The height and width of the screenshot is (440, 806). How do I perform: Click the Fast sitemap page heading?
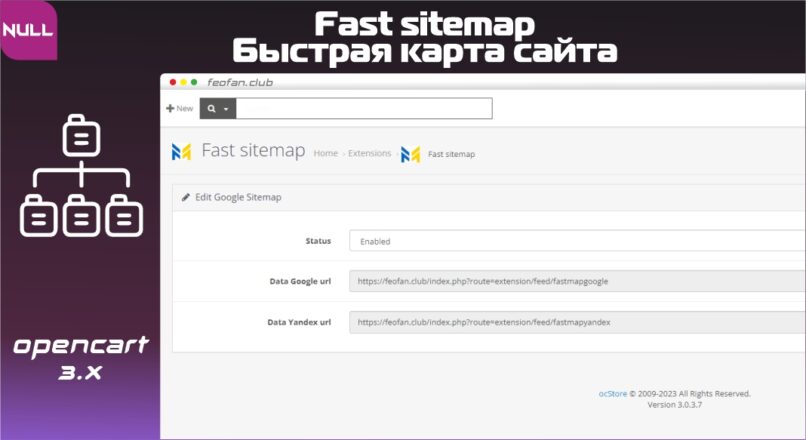click(253, 151)
